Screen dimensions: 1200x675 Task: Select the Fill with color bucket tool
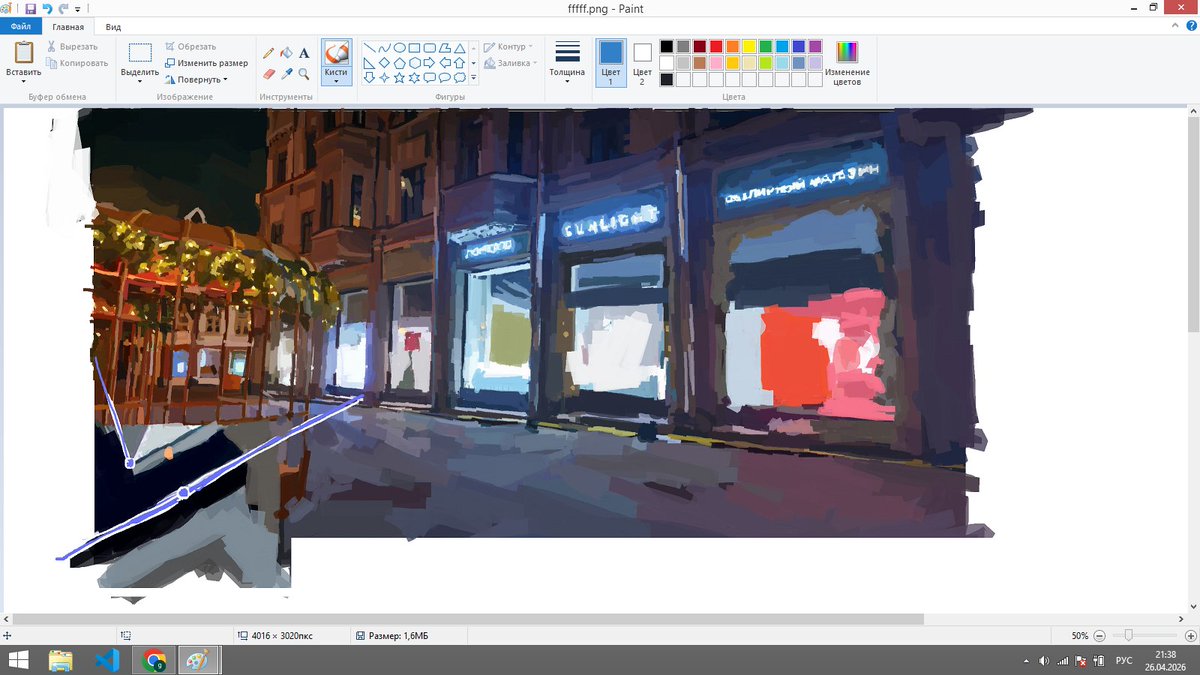(x=285, y=52)
